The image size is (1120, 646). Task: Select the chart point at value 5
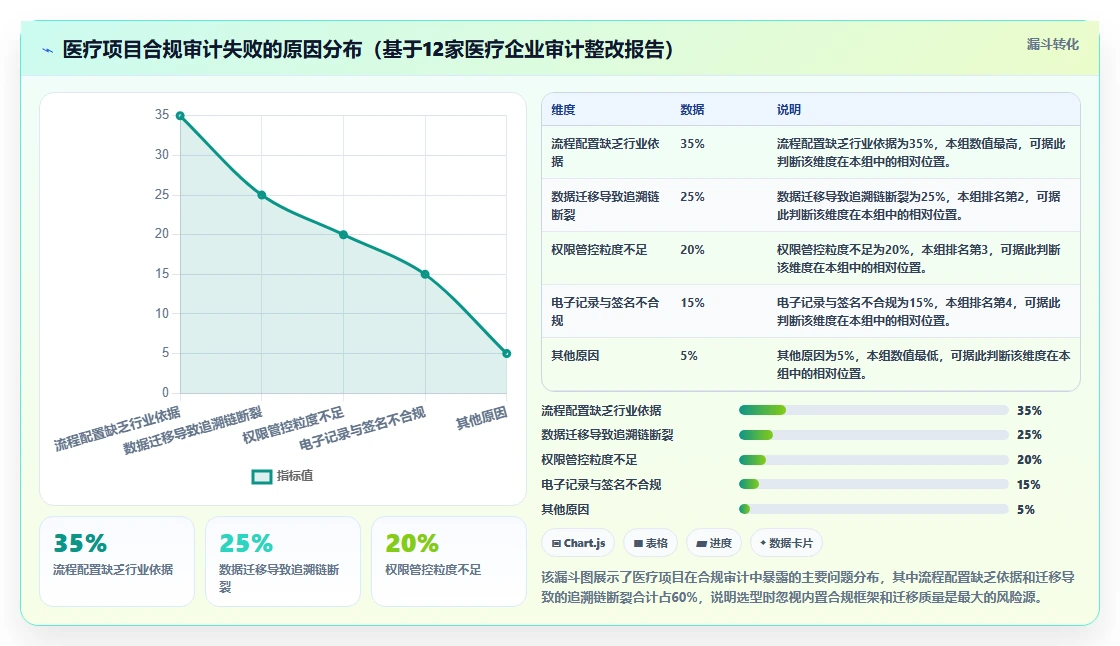pyautogui.click(x=506, y=353)
